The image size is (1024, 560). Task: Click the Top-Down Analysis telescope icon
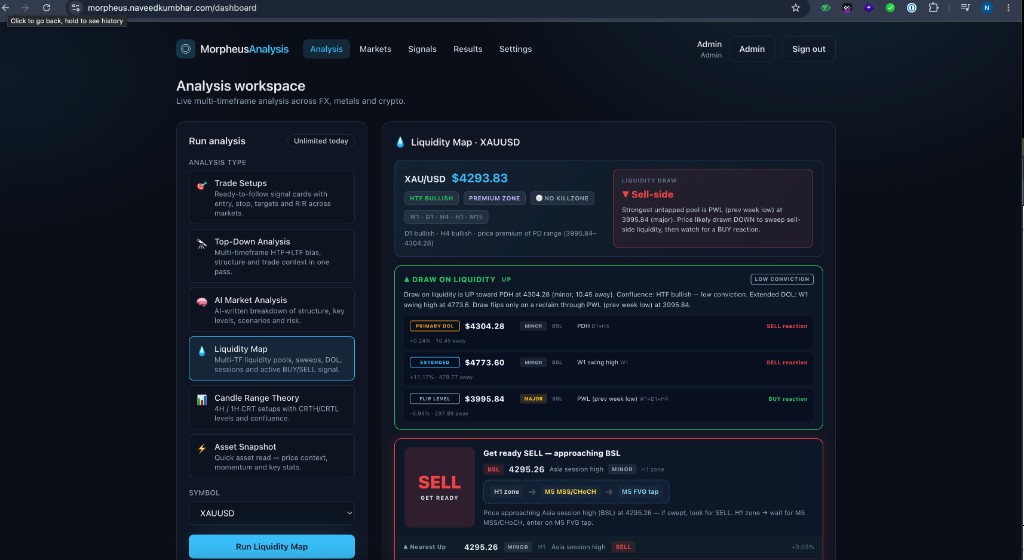202,244
